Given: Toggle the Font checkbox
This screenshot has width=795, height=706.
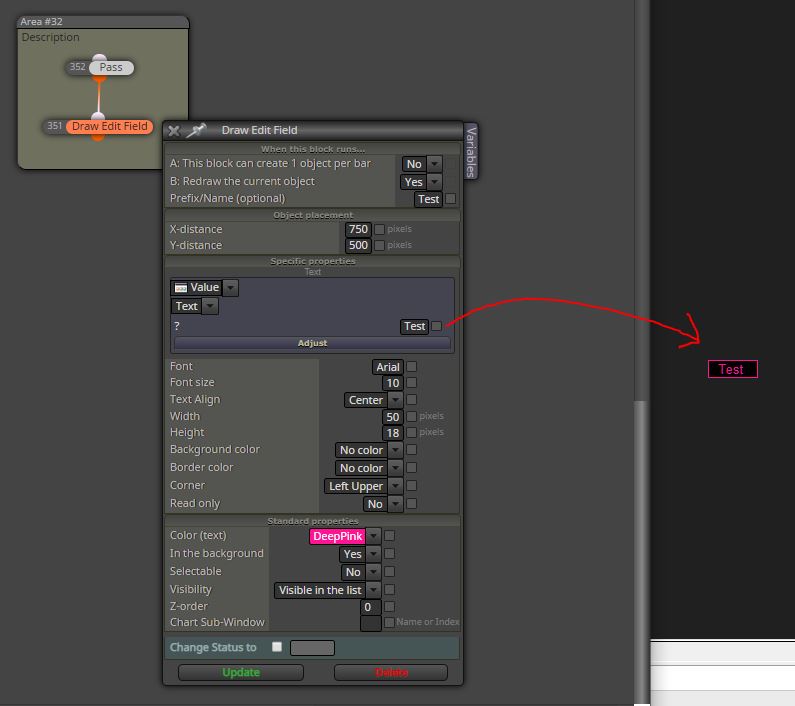Looking at the screenshot, I should (x=412, y=366).
